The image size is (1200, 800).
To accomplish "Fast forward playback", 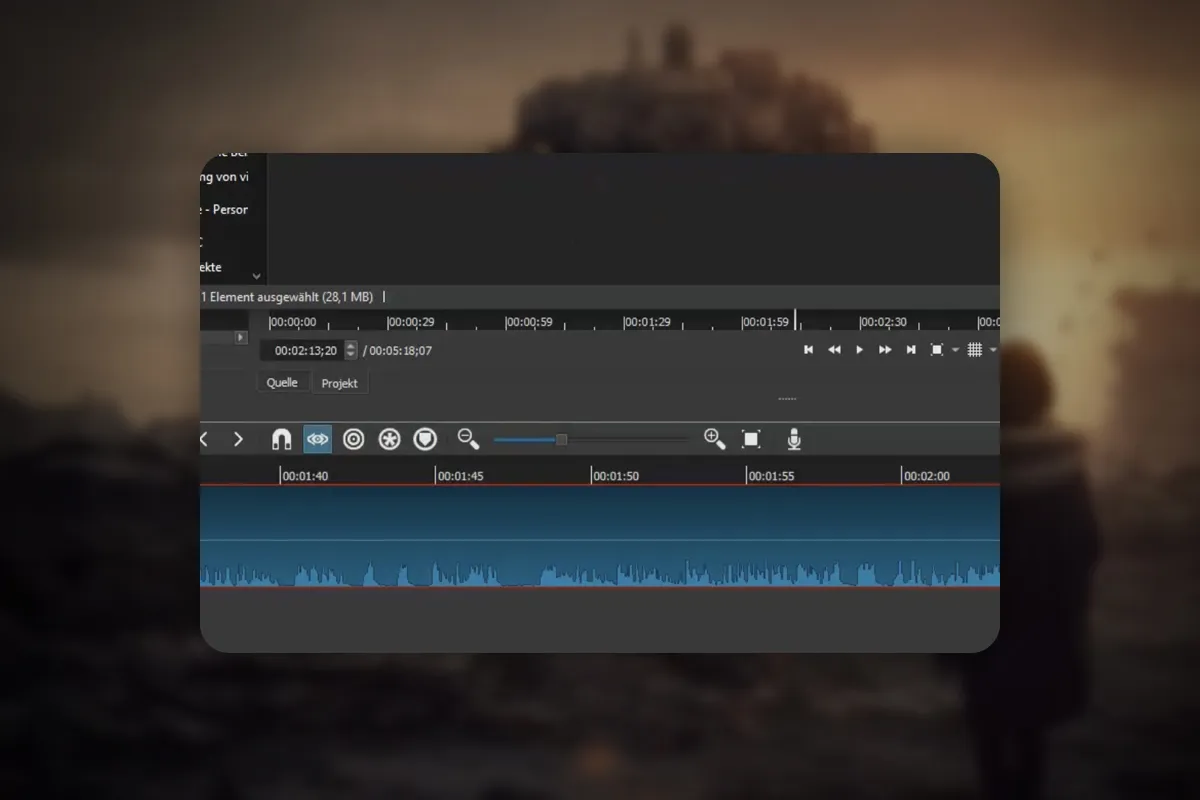I will click(885, 350).
